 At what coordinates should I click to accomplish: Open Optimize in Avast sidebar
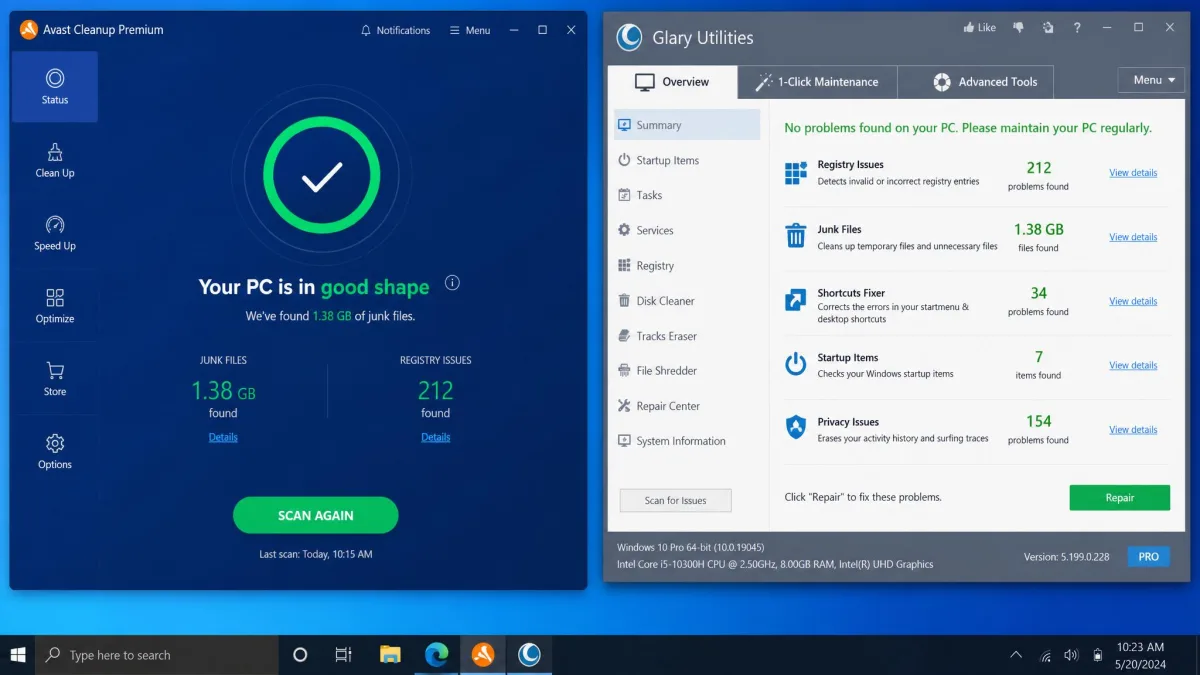tap(55, 306)
